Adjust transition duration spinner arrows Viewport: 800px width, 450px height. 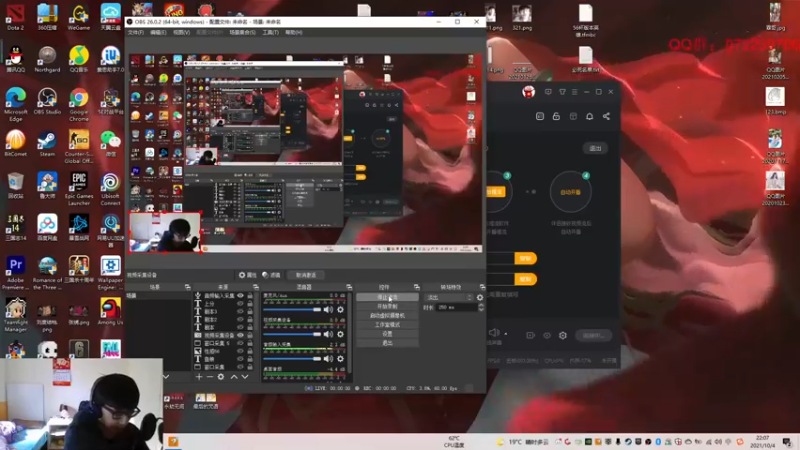(481, 307)
